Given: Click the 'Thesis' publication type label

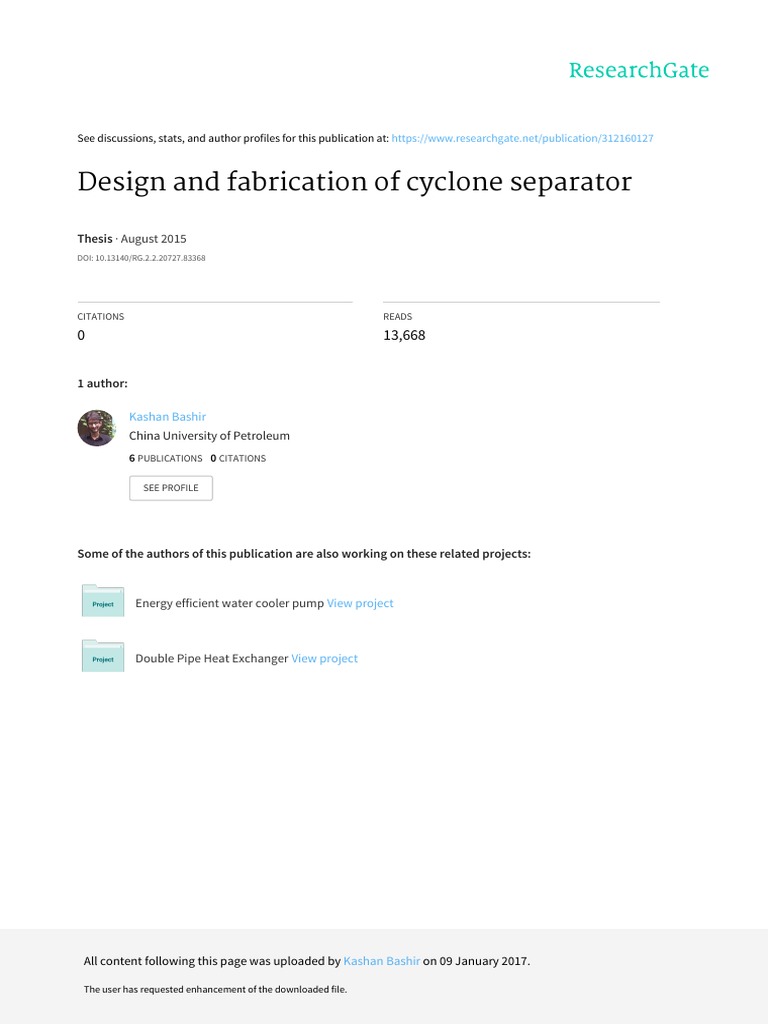Looking at the screenshot, I should tap(95, 239).
